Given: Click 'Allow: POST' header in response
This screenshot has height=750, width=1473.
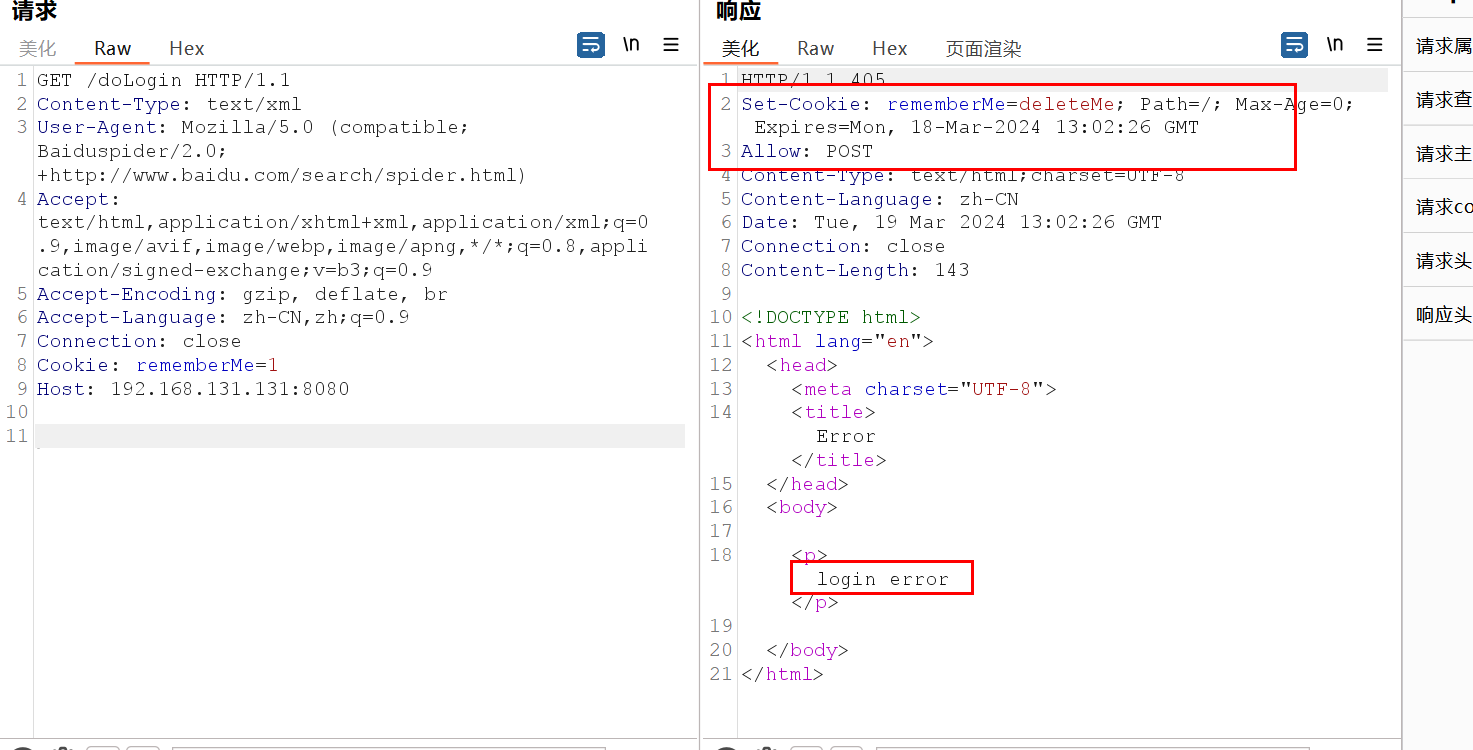Looking at the screenshot, I should [807, 151].
